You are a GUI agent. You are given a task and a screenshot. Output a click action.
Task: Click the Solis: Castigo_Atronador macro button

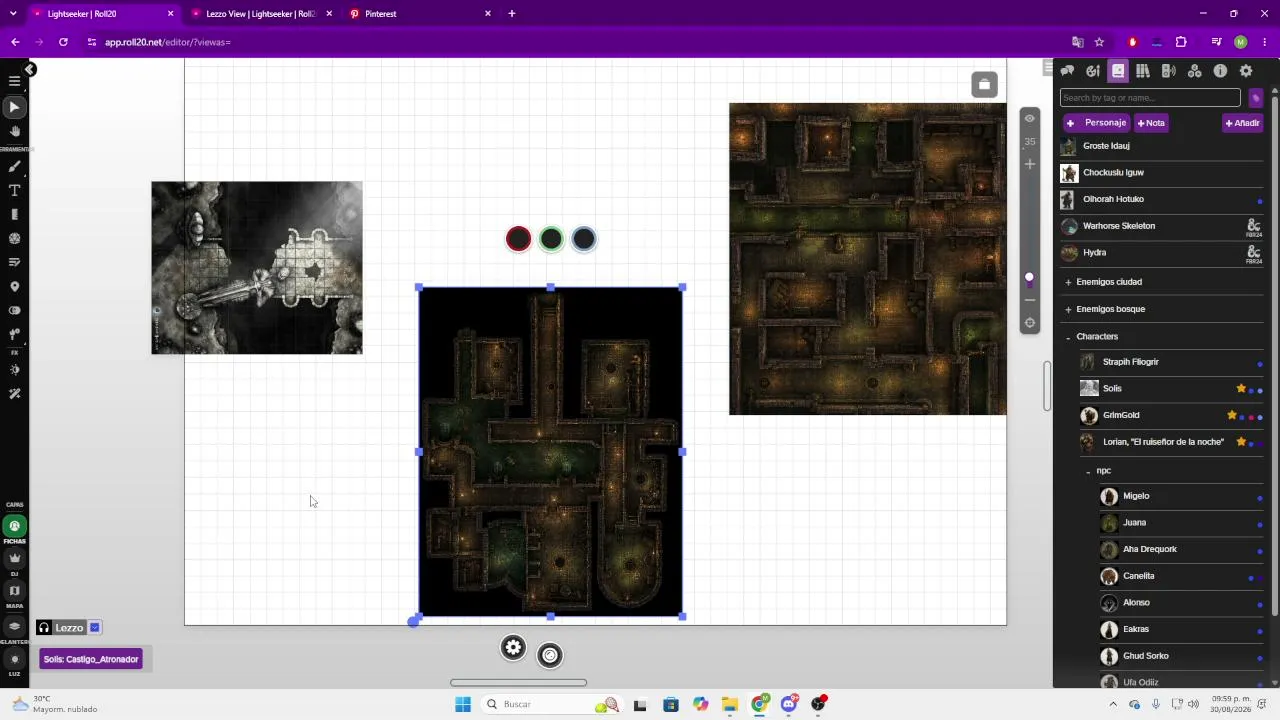(x=91, y=659)
